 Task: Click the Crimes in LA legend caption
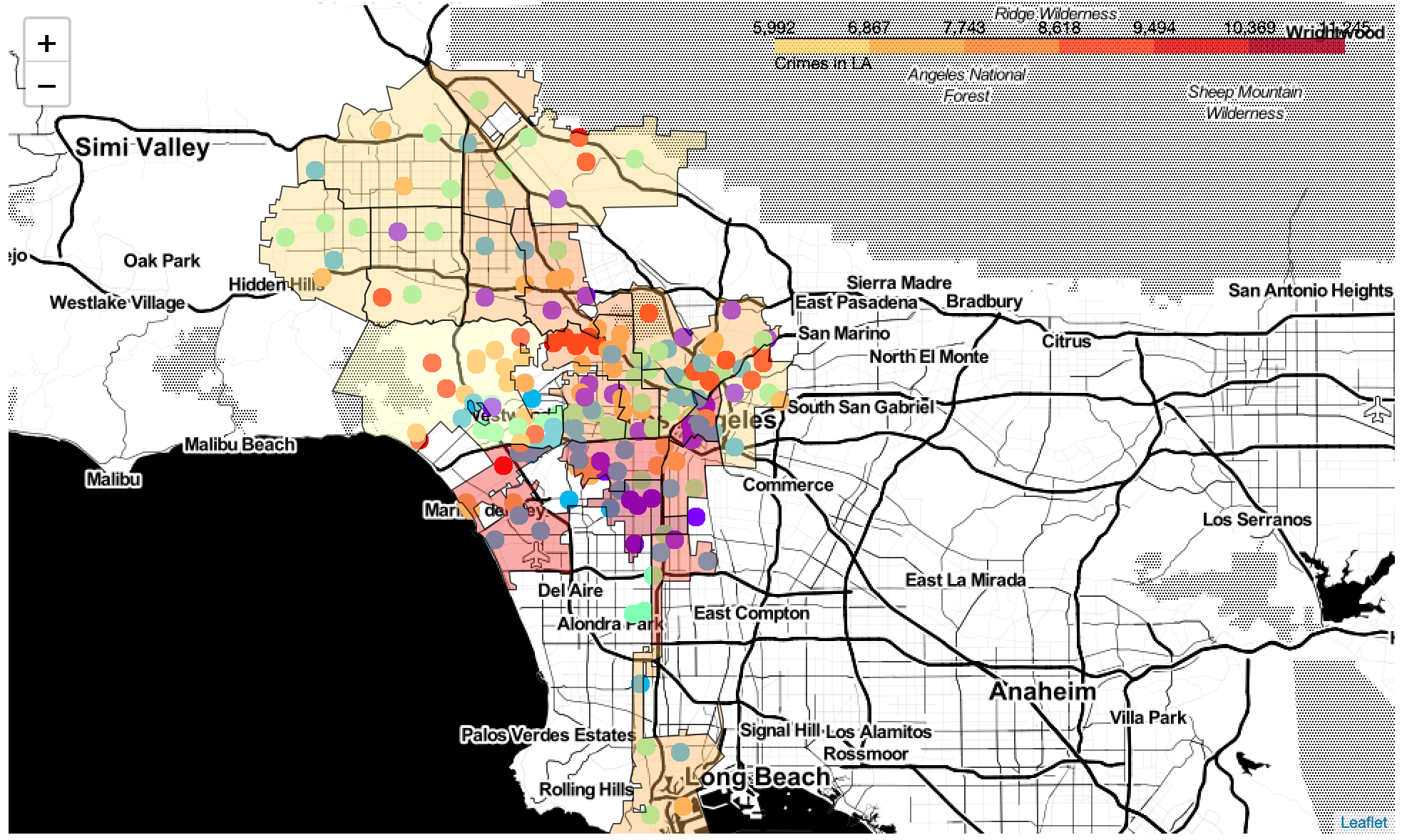point(822,63)
